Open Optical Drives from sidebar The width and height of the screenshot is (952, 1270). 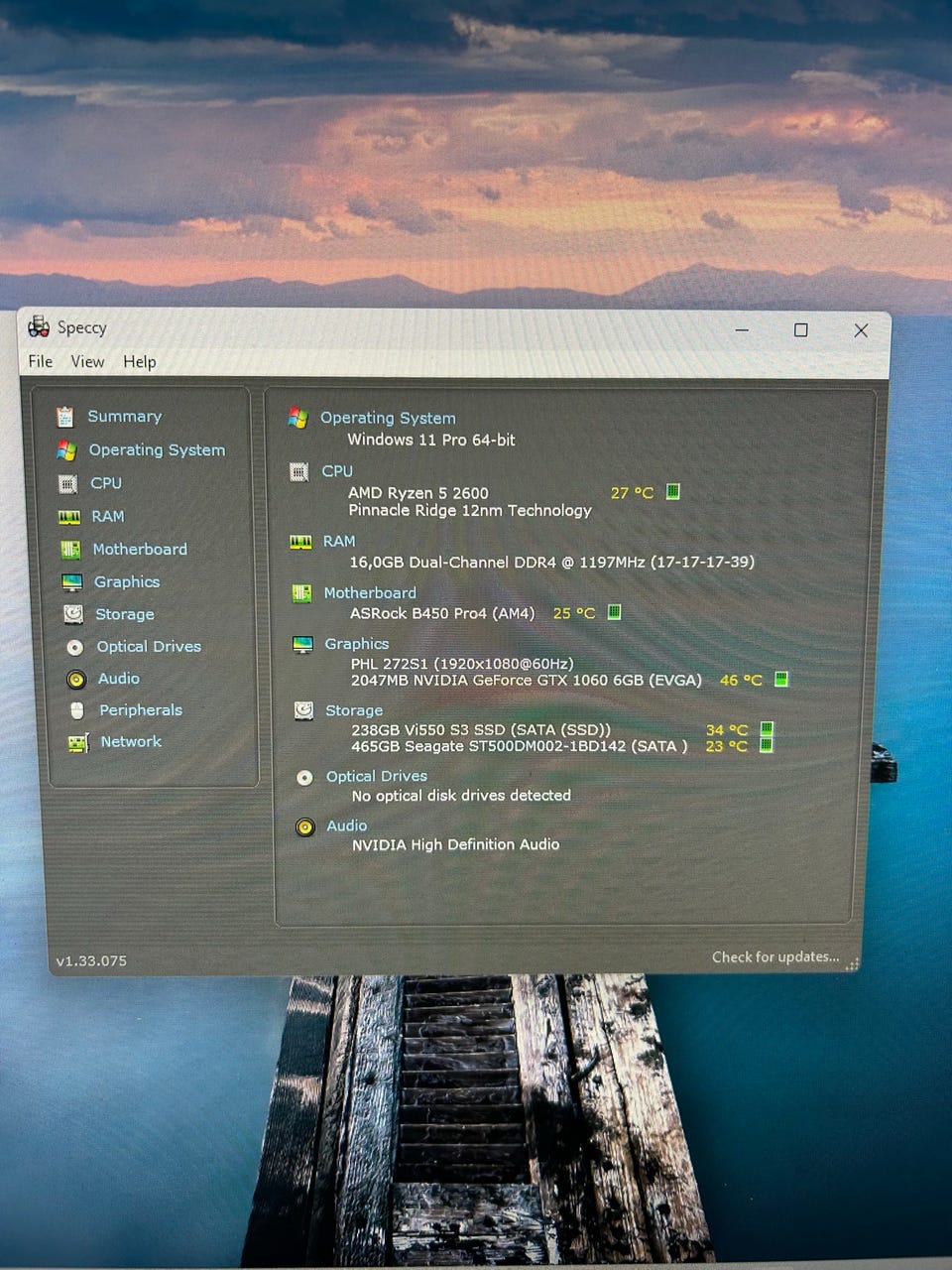click(x=149, y=646)
